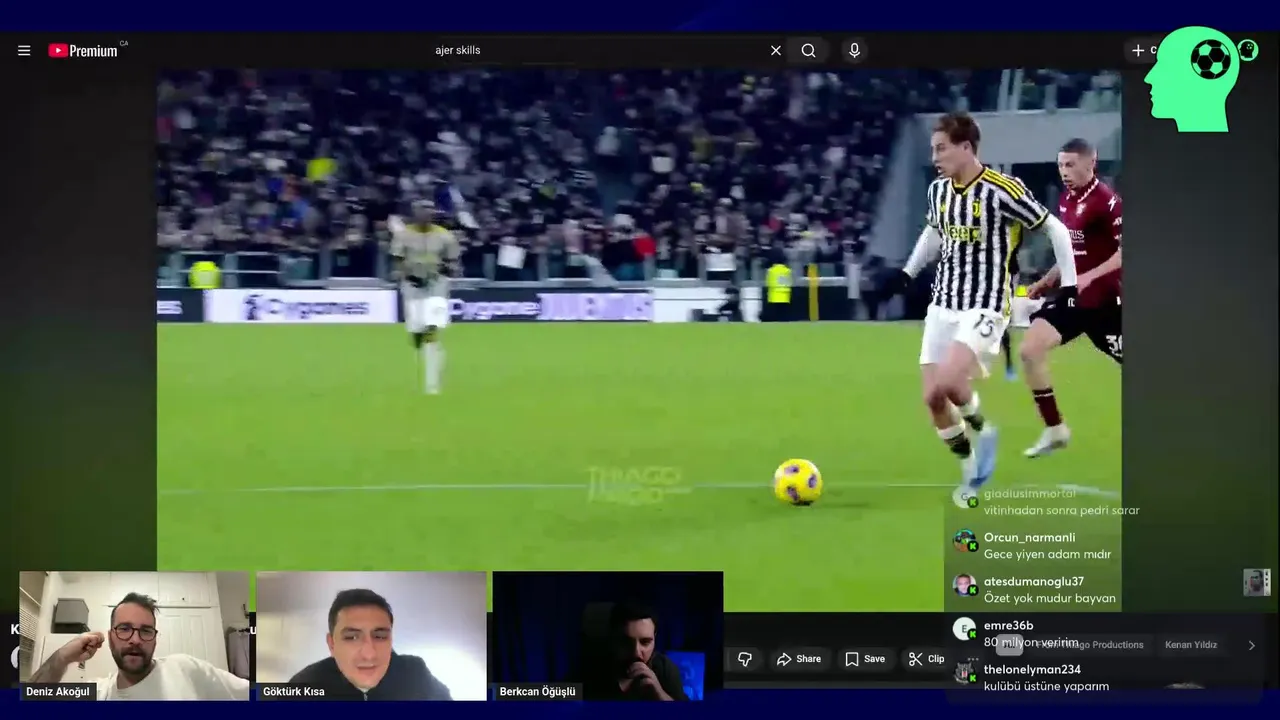The width and height of the screenshot is (1280, 720).
Task: Click the Create plus button
Action: coord(1138,50)
